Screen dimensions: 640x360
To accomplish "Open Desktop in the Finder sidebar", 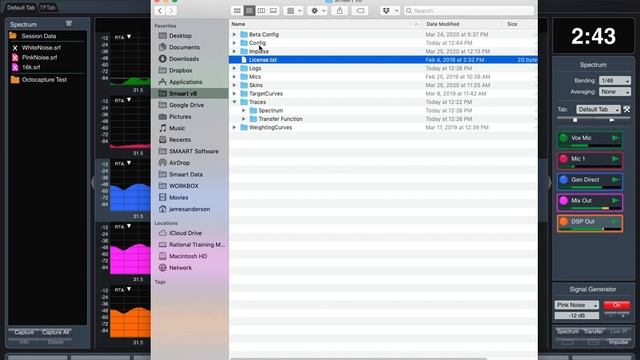I will pyautogui.click(x=180, y=36).
